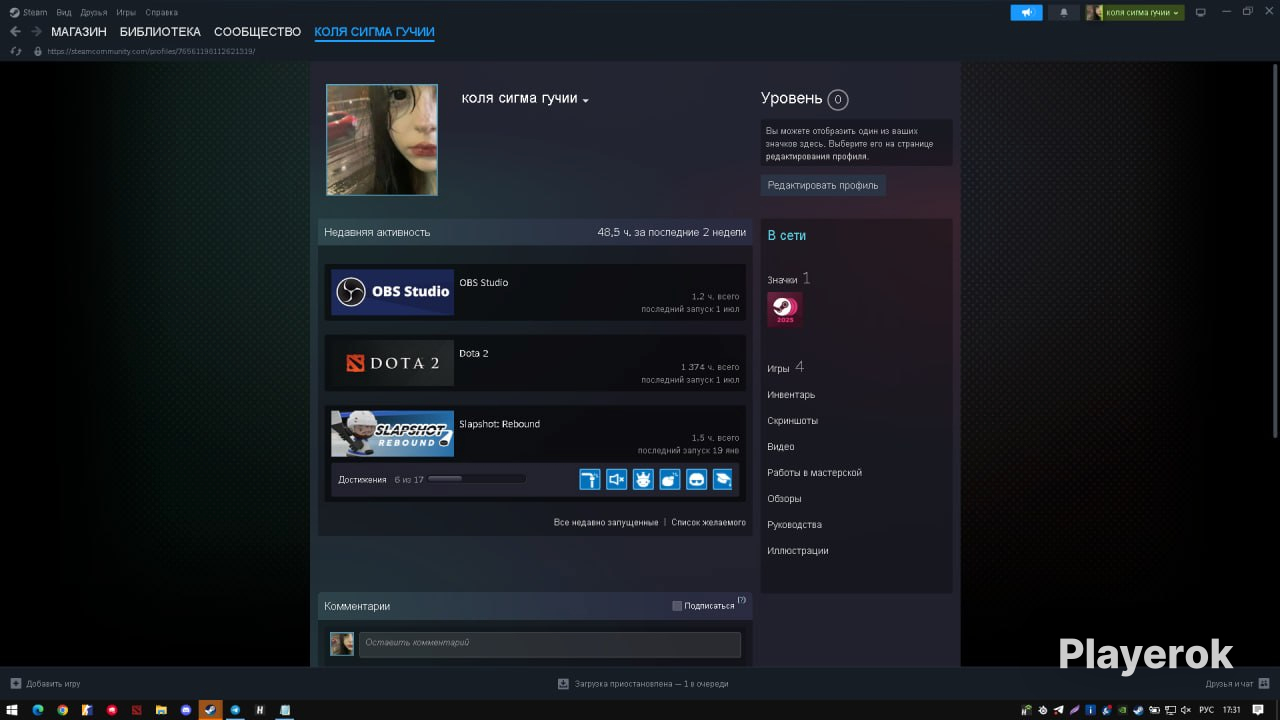Open the Друзья menu
Screen dimensions: 1280x720
pos(94,12)
